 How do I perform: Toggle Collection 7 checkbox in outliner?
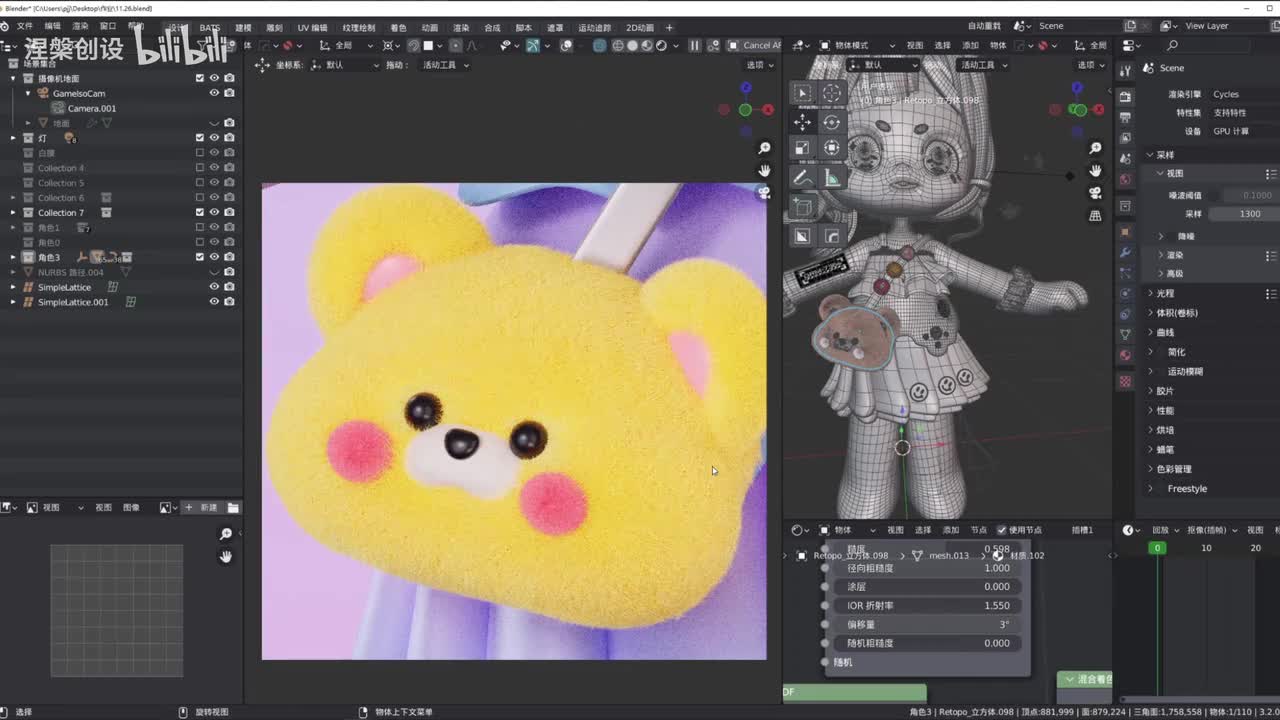pyautogui.click(x=199, y=212)
